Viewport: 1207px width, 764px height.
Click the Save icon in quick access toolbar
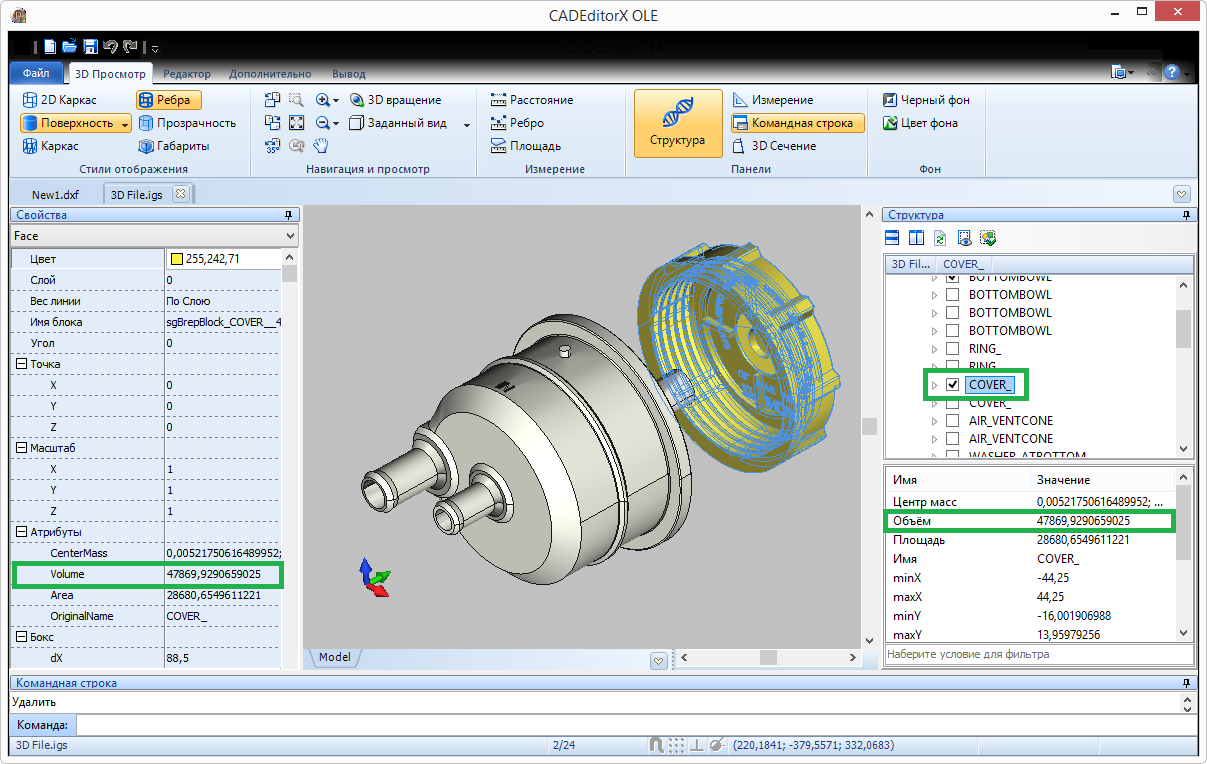point(90,46)
